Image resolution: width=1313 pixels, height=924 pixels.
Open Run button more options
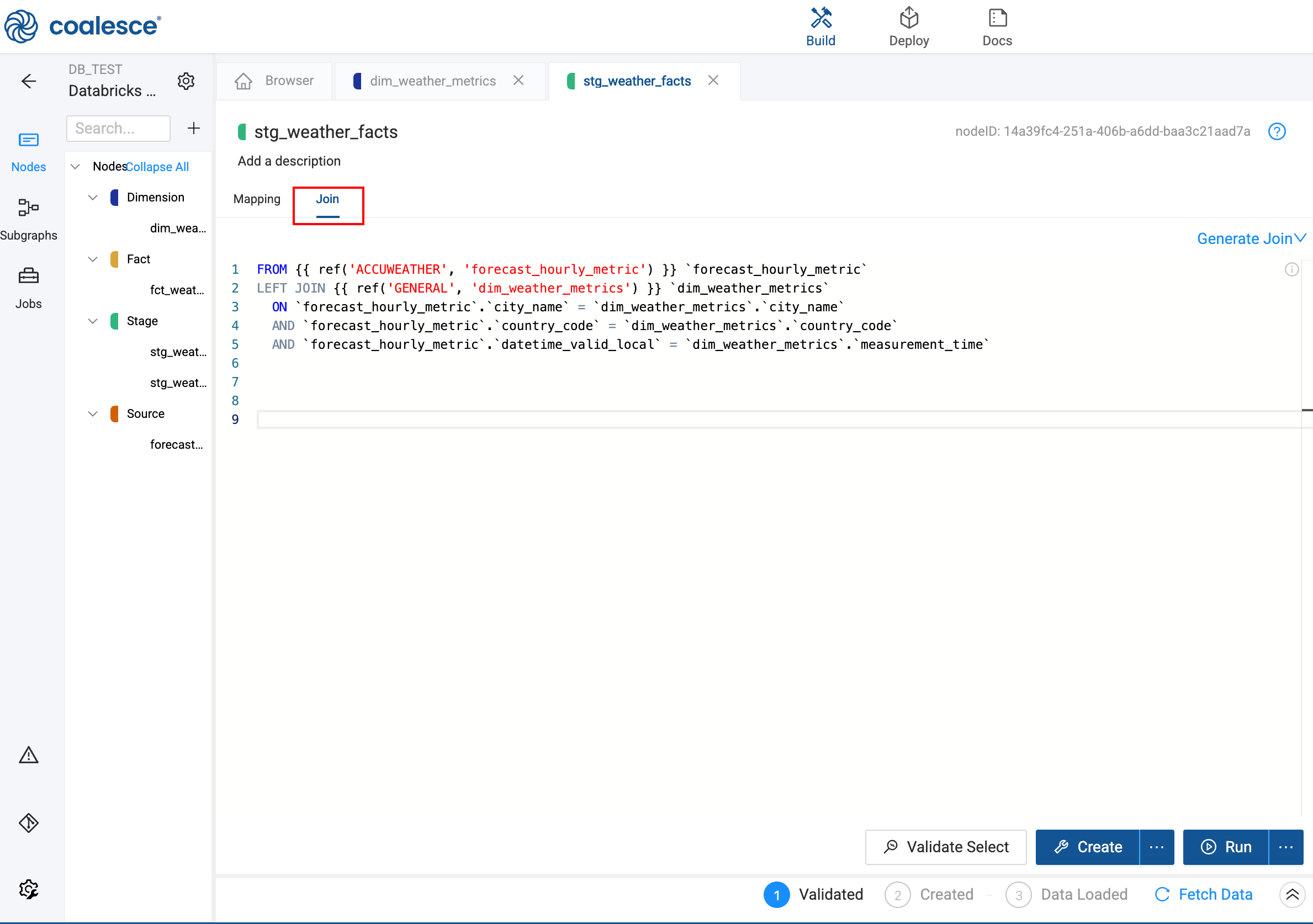(x=1285, y=847)
